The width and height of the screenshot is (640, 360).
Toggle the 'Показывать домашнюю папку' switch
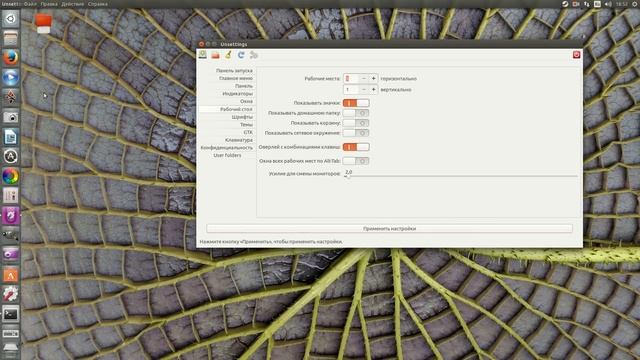[356, 113]
